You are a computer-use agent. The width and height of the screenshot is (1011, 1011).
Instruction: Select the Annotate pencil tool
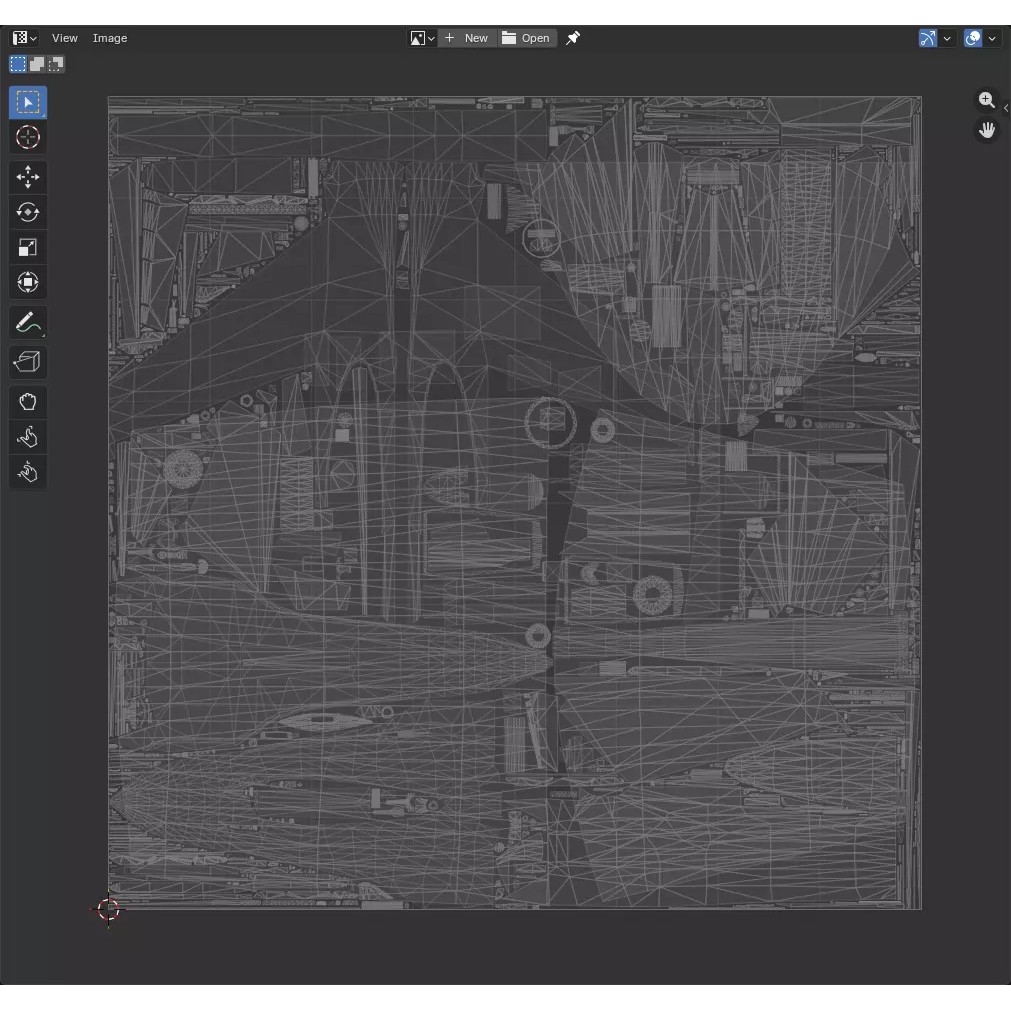pos(28,323)
